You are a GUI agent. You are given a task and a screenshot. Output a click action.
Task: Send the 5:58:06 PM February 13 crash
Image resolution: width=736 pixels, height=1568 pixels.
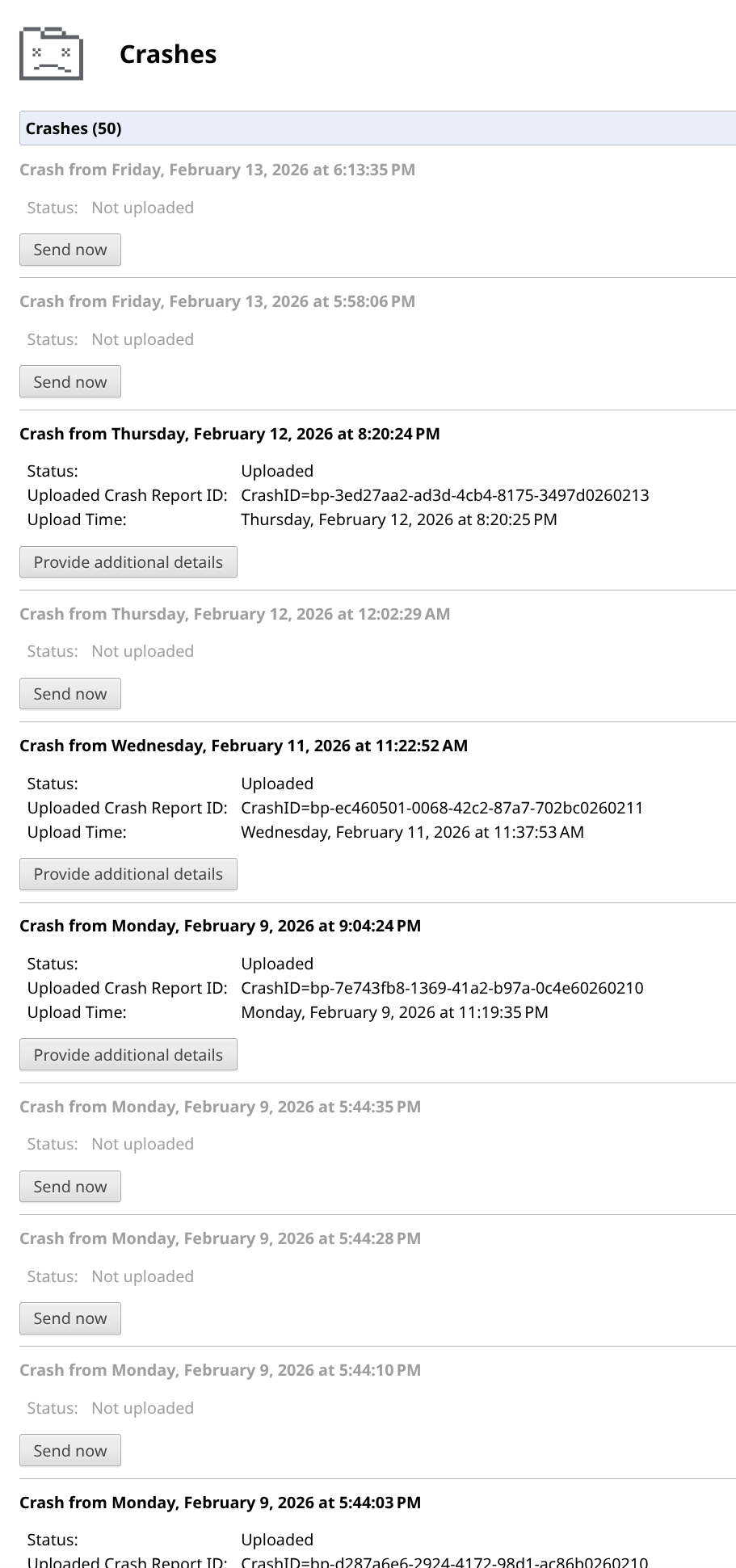[70, 382]
